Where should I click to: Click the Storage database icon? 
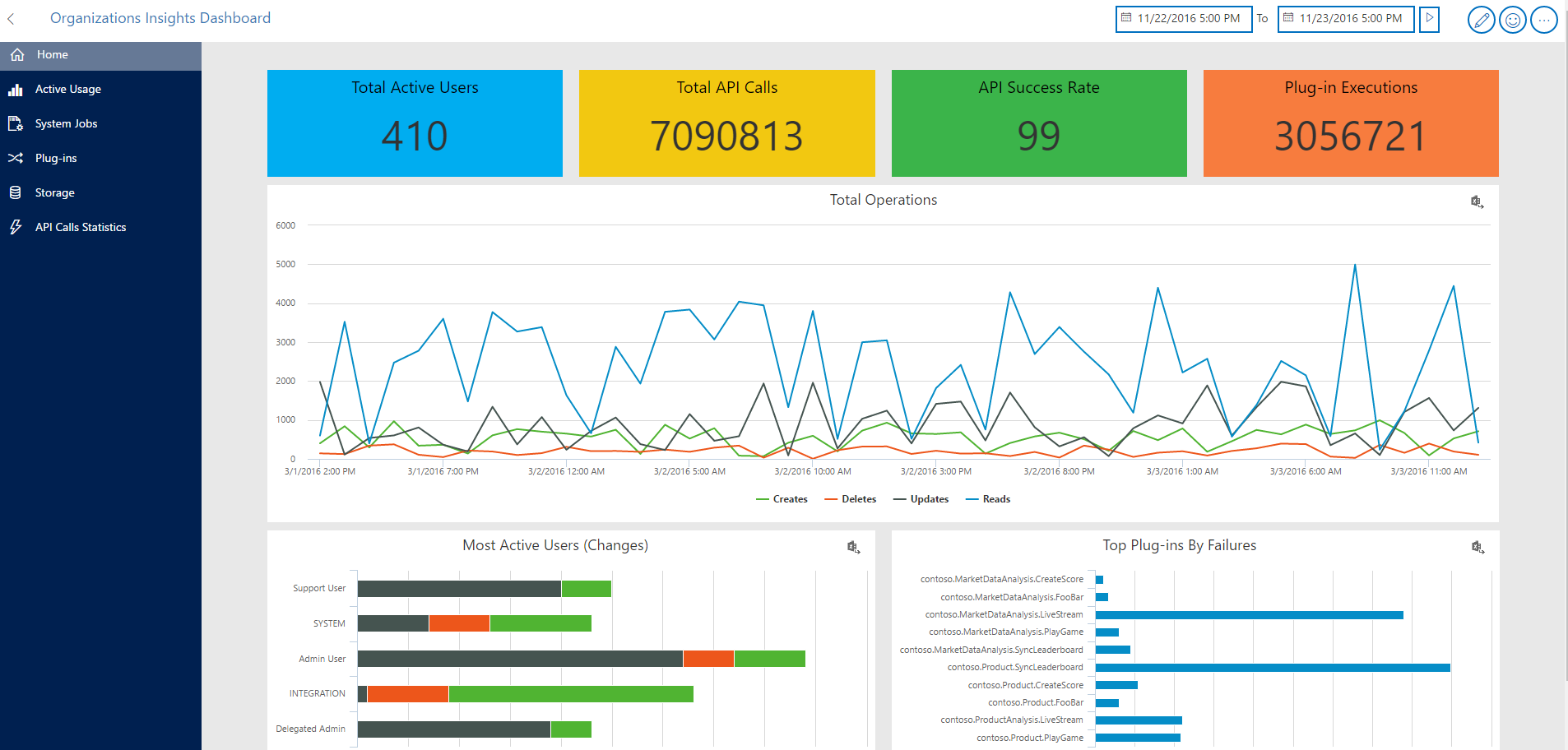point(16,192)
